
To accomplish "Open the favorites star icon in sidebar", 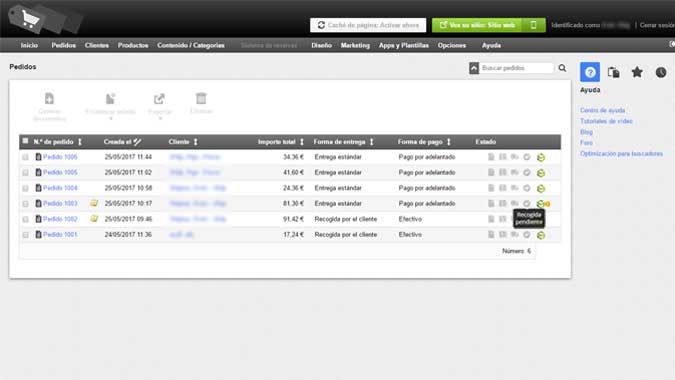I will 637,72.
